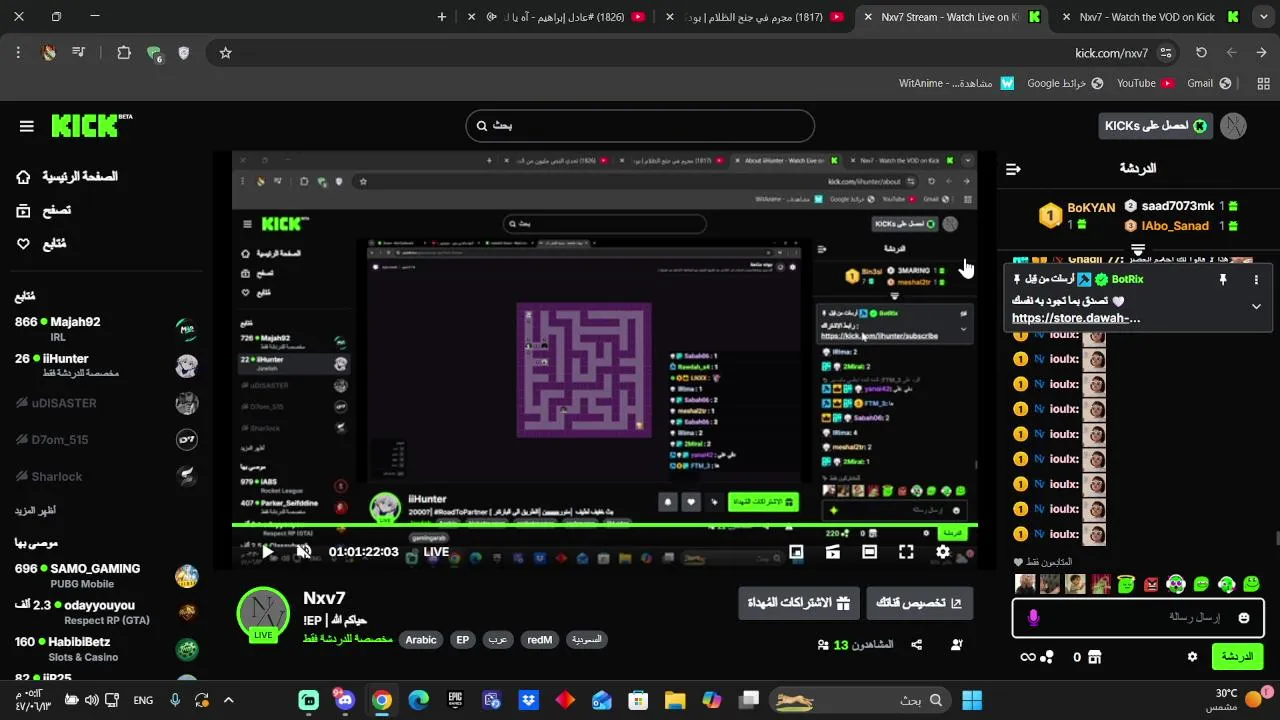Open Majah92 channel in followed list
This screenshot has width=1280, height=720.
coord(106,329)
